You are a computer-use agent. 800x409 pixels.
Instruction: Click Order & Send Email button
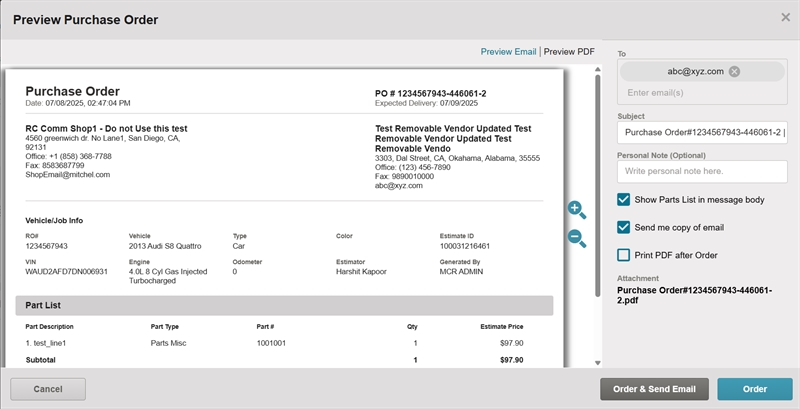(x=654, y=389)
